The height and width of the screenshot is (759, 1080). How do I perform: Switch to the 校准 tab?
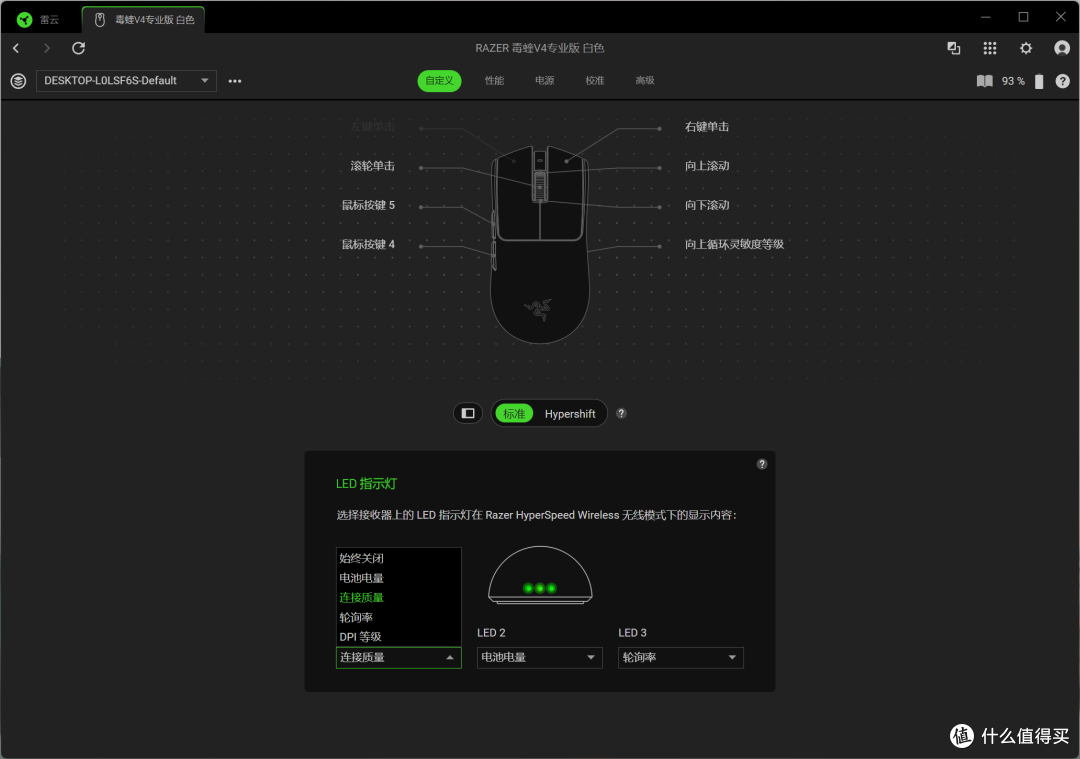click(594, 81)
